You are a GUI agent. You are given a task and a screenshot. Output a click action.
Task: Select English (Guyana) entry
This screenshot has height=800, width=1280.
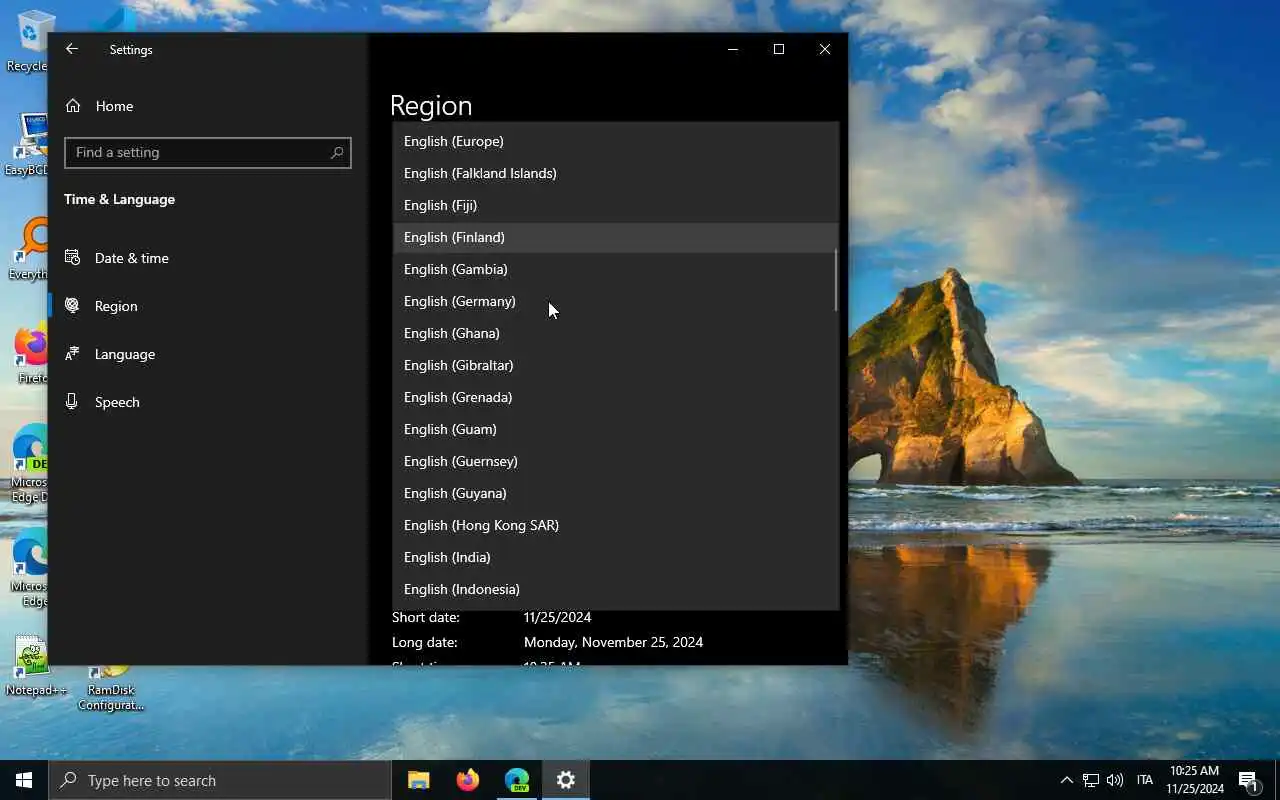coord(615,493)
